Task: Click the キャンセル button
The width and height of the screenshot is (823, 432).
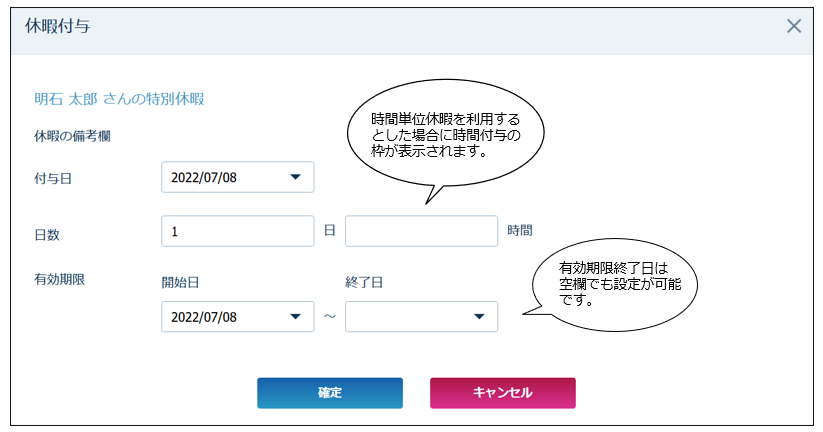Action: tap(503, 393)
